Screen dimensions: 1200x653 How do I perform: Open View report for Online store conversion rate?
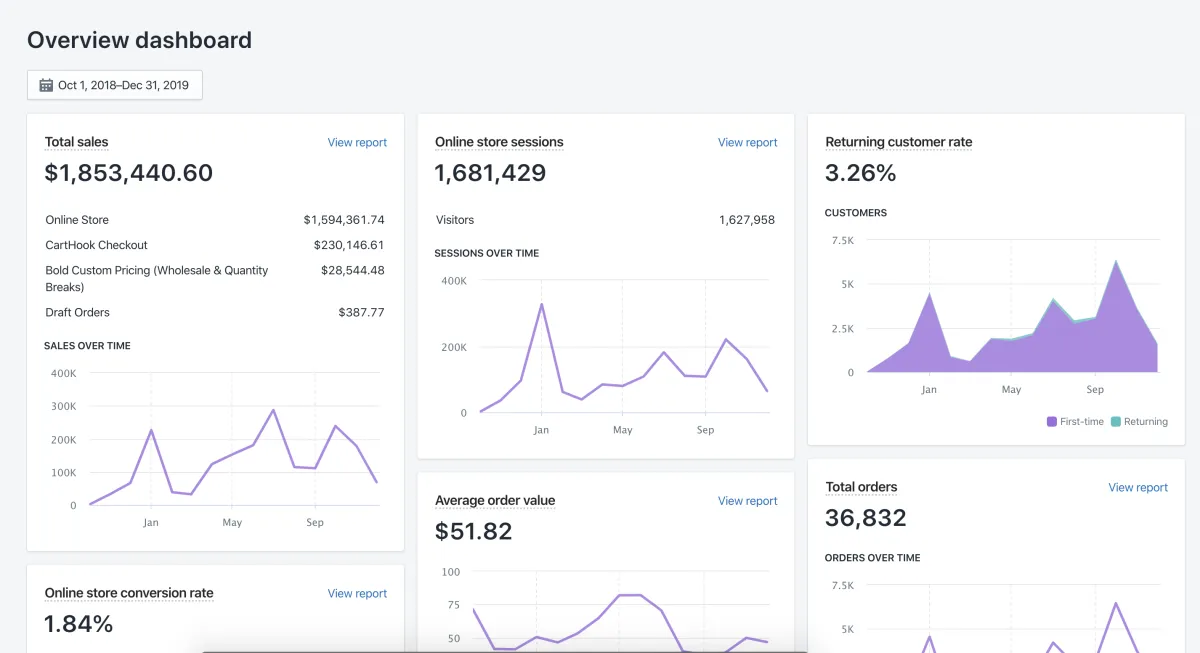pyautogui.click(x=357, y=594)
